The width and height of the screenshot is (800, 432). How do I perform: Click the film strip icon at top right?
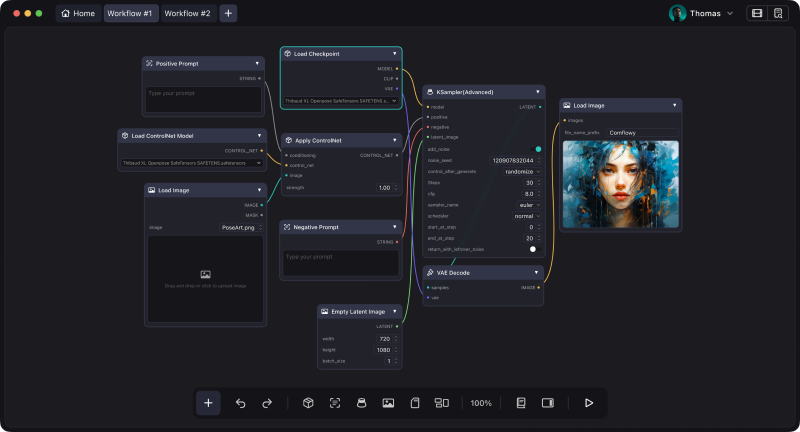tap(757, 13)
